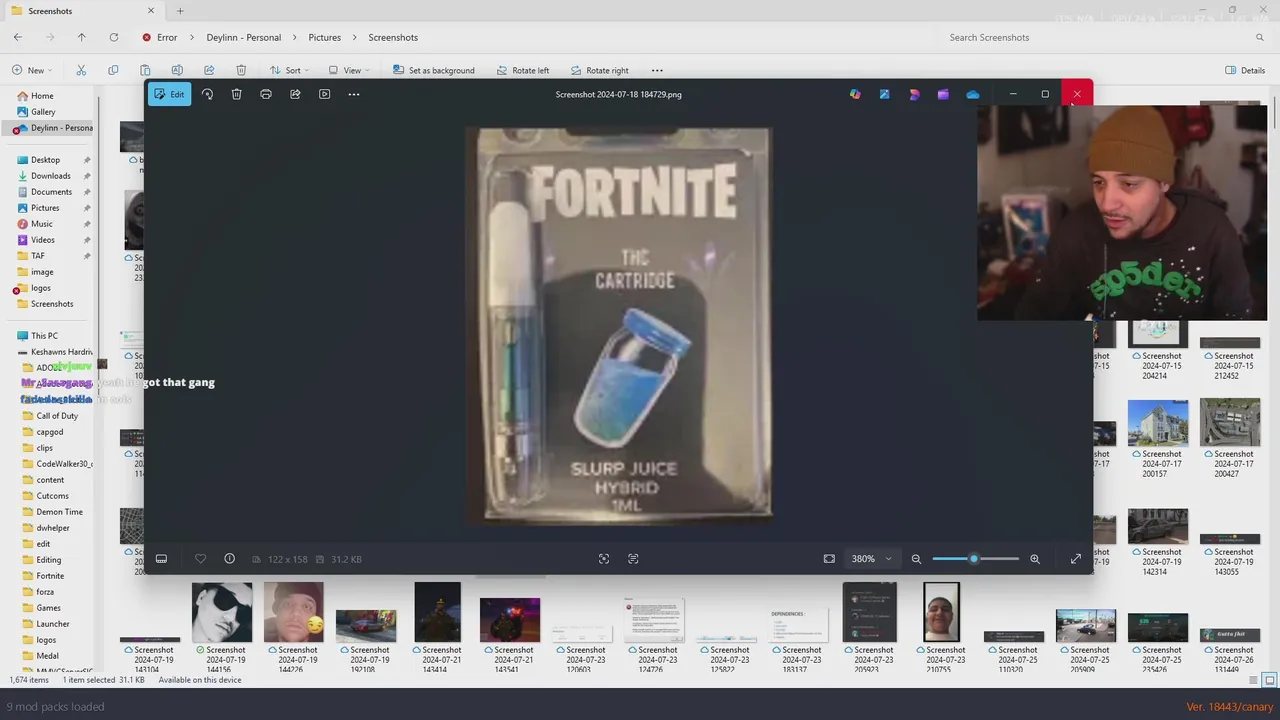Show file info in Photos viewer
This screenshot has height=720, width=1280.
229,559
